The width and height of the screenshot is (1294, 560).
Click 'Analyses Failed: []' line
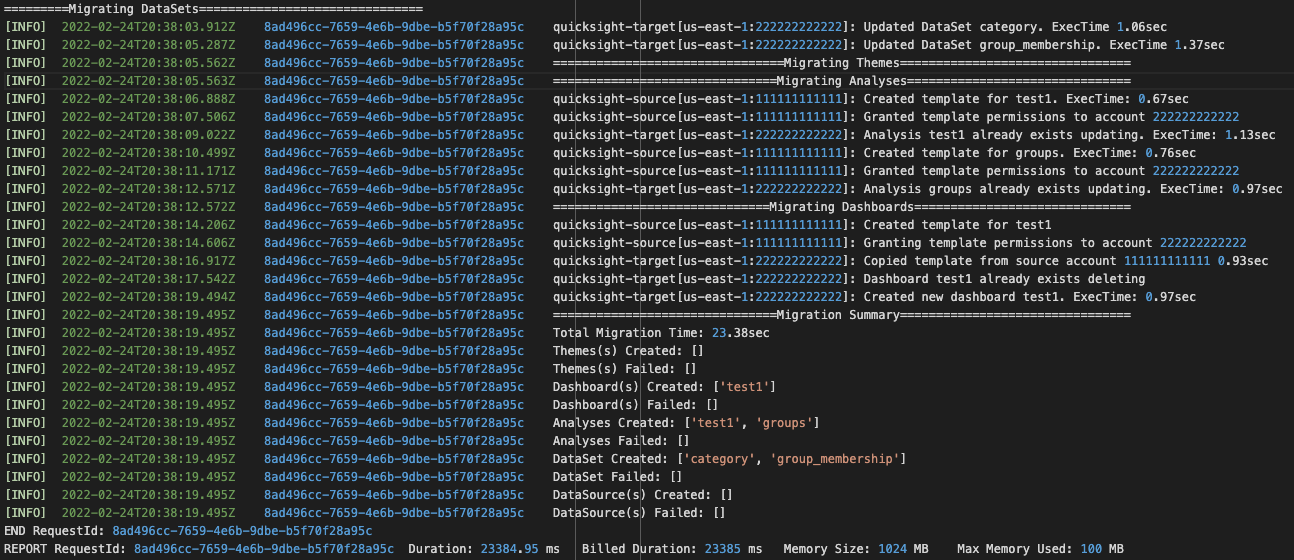click(x=621, y=440)
